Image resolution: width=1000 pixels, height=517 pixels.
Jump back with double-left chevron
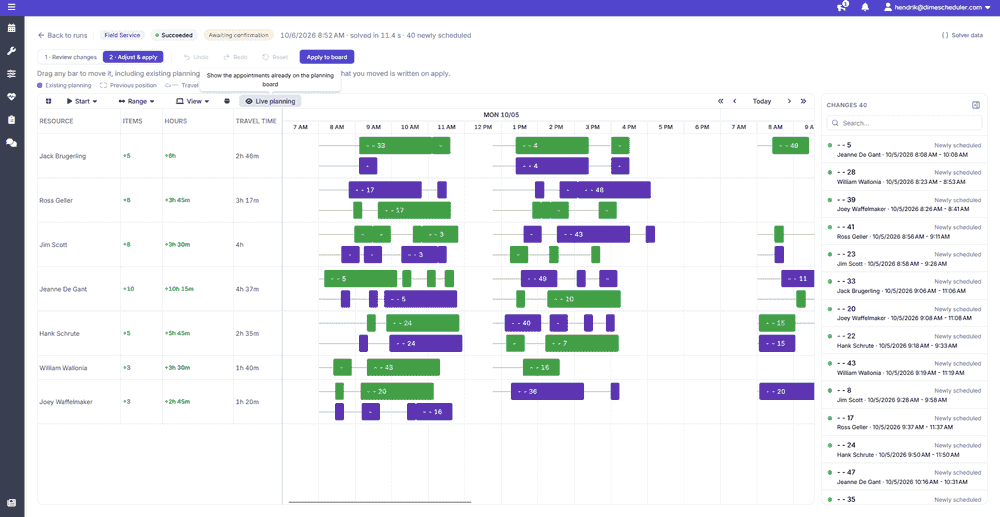721,101
